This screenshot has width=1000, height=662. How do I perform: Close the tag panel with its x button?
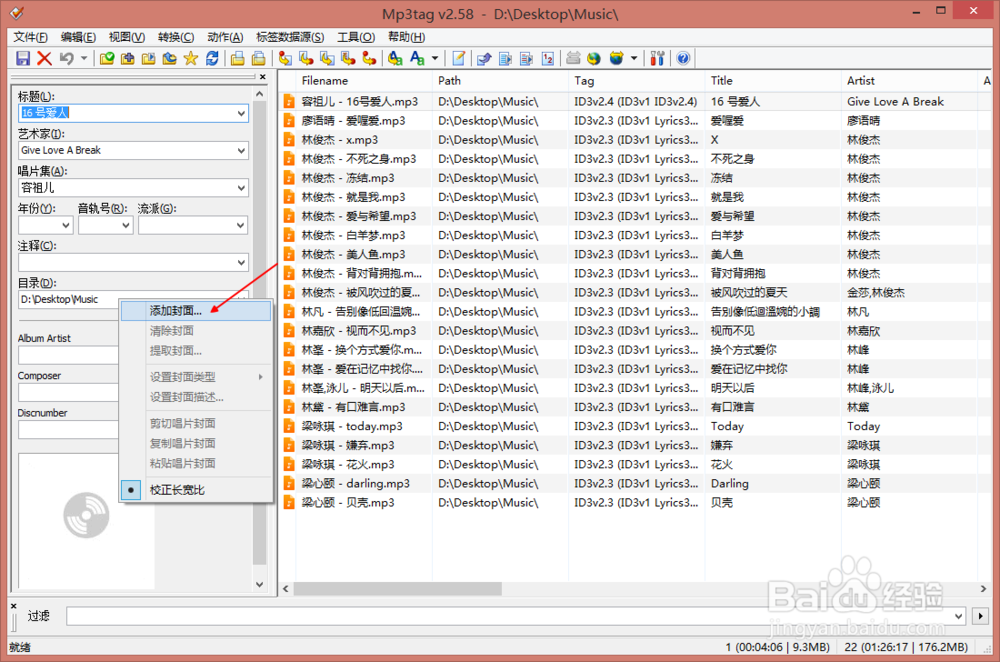point(263,77)
